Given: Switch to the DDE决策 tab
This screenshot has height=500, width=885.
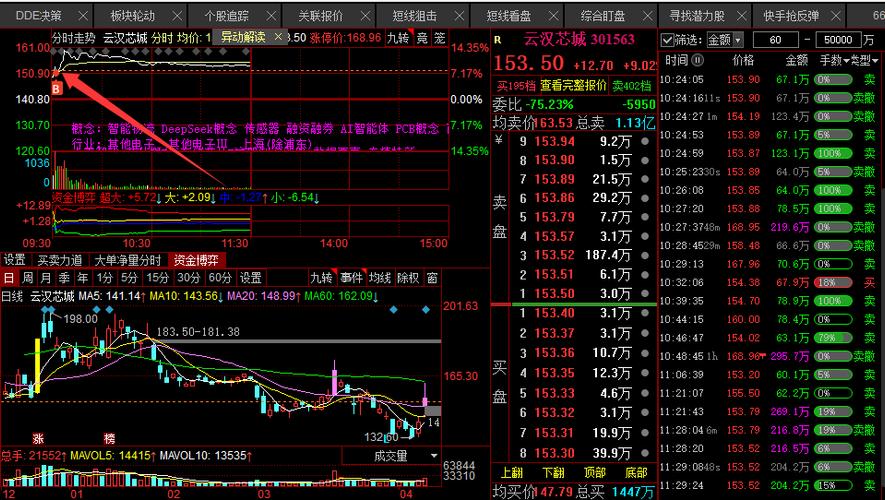Looking at the screenshot, I should point(38,16).
